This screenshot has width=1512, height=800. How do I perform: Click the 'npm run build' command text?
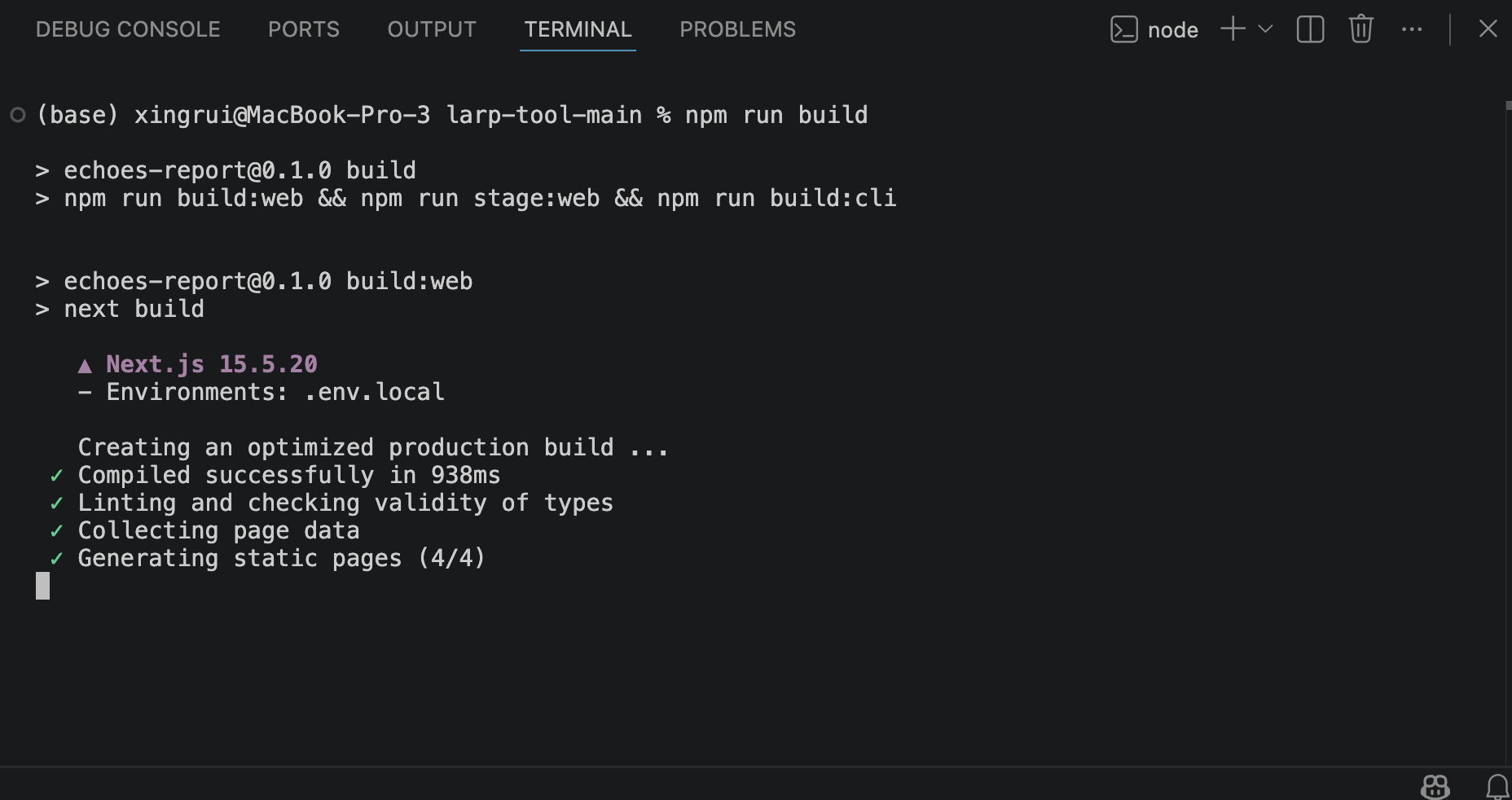[776, 115]
